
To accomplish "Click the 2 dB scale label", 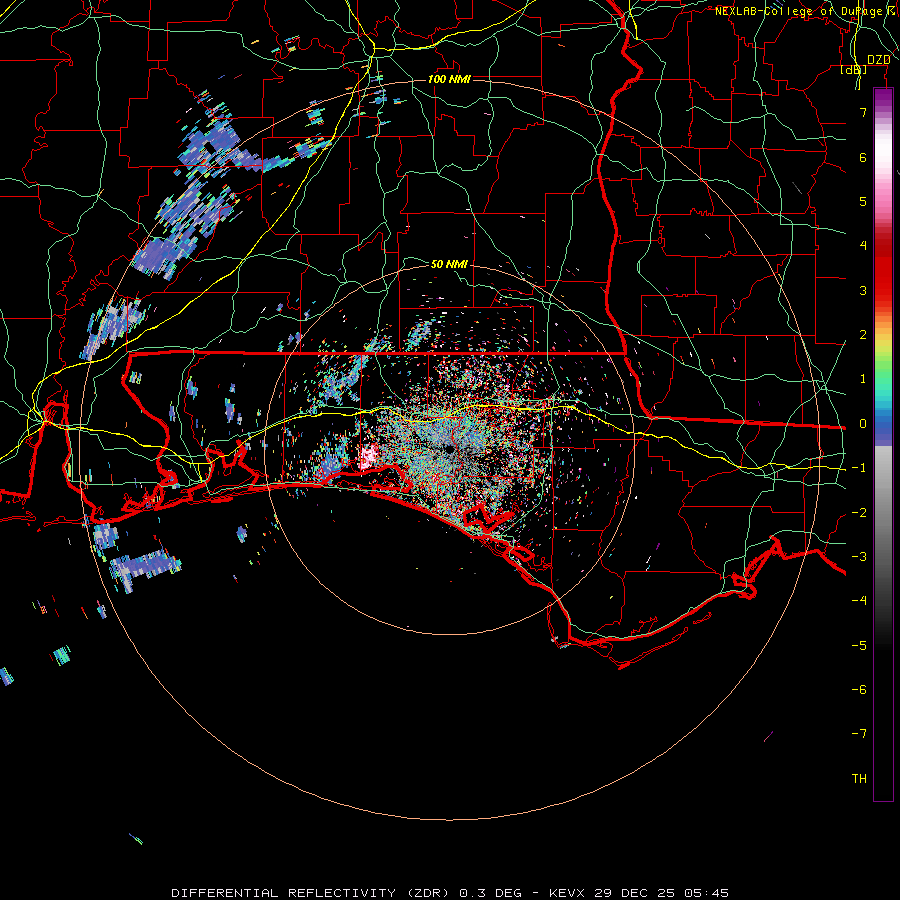I will coord(863,335).
